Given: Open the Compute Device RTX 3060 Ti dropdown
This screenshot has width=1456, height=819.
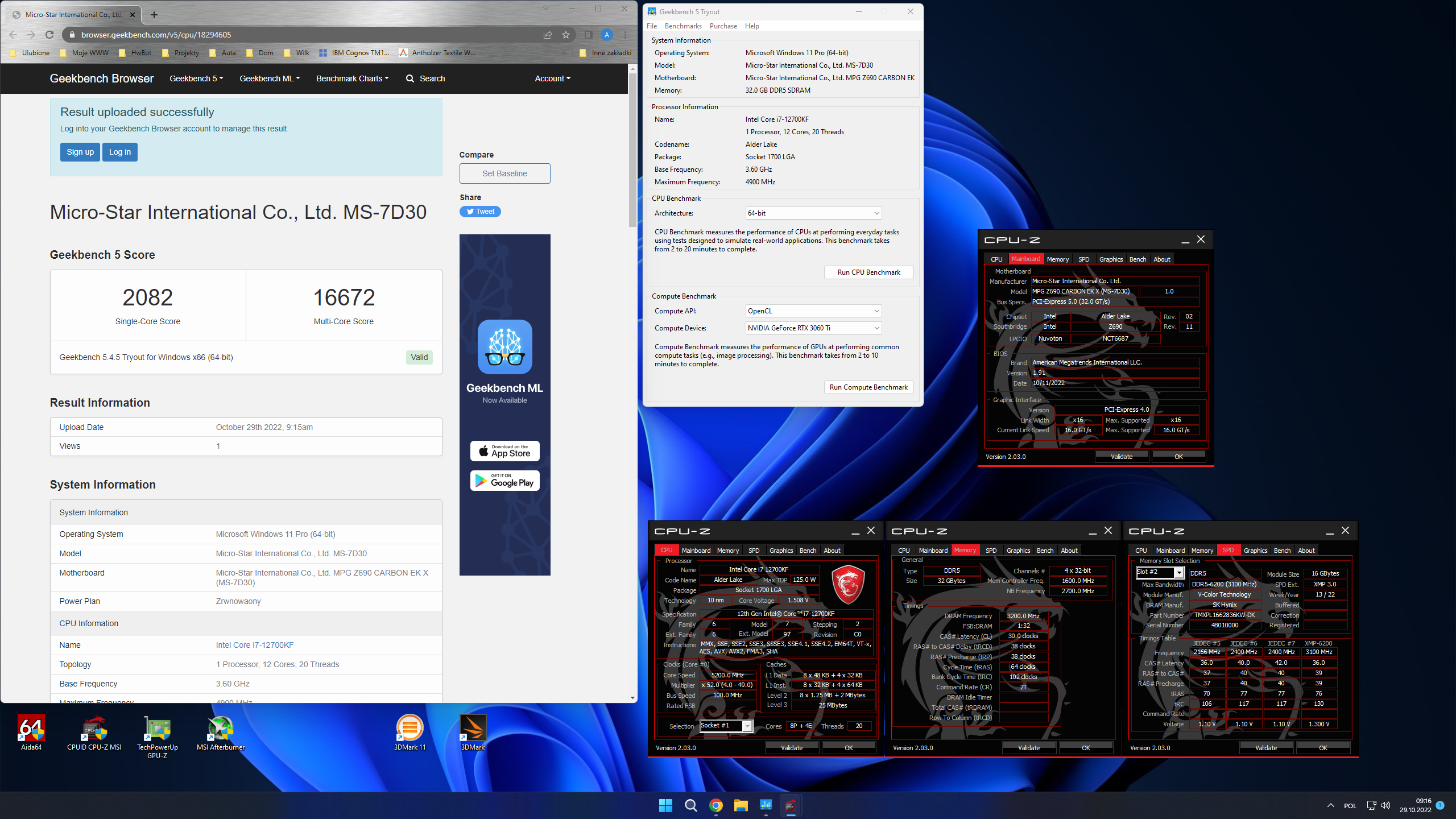Looking at the screenshot, I should [x=813, y=328].
